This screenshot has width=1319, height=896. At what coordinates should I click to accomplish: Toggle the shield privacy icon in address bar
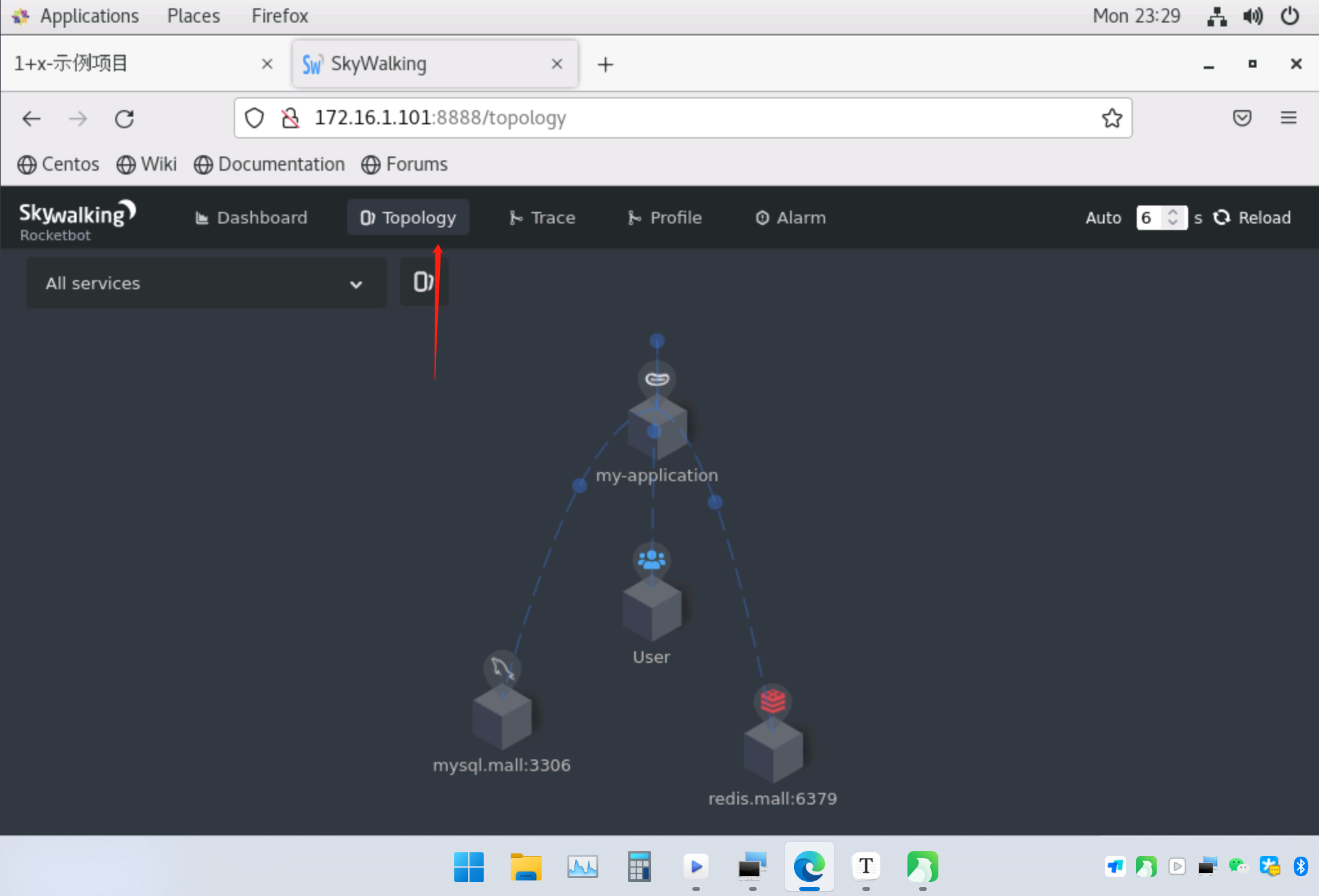coord(254,118)
